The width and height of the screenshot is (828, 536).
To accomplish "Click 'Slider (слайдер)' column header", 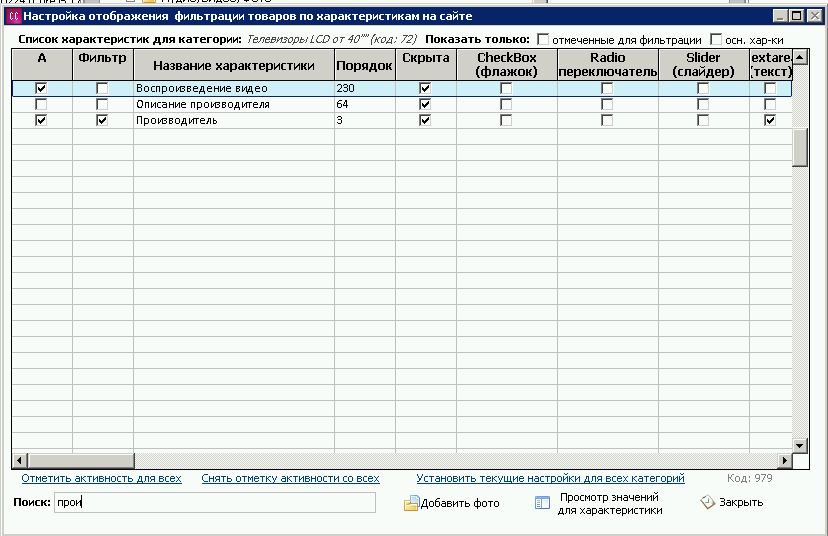I will (703, 64).
